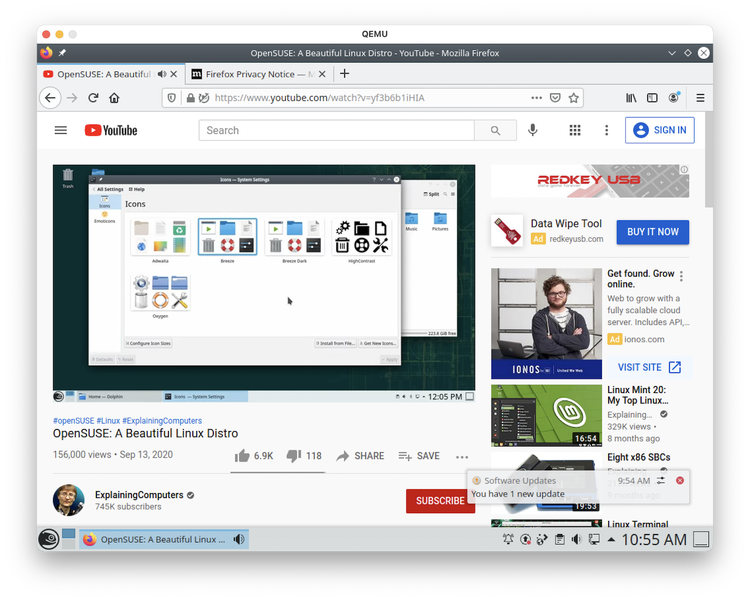Click the SHARE button
Screen dimensions: 750x600
(x=360, y=456)
